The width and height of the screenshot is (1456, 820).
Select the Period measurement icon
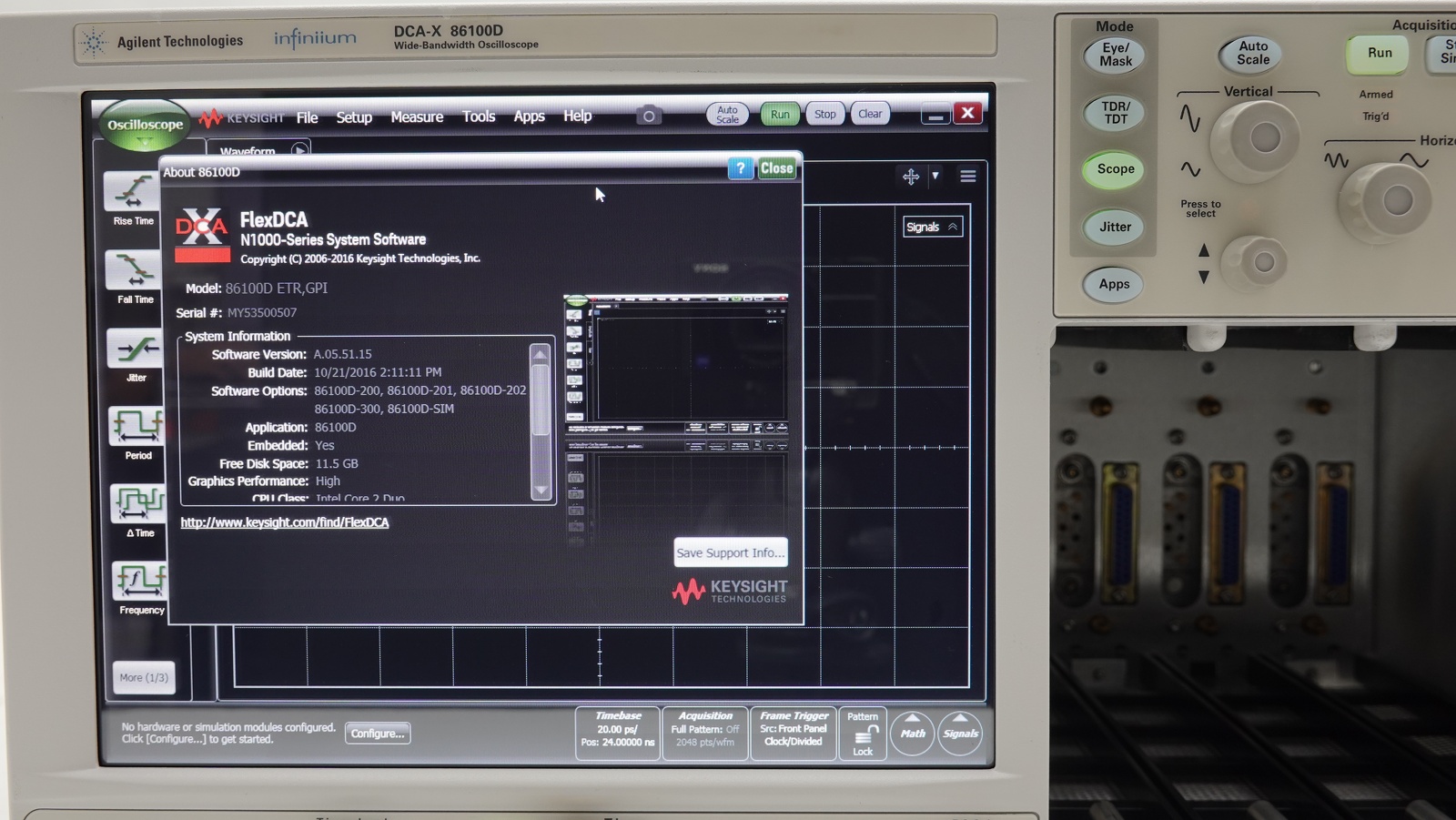click(x=136, y=425)
